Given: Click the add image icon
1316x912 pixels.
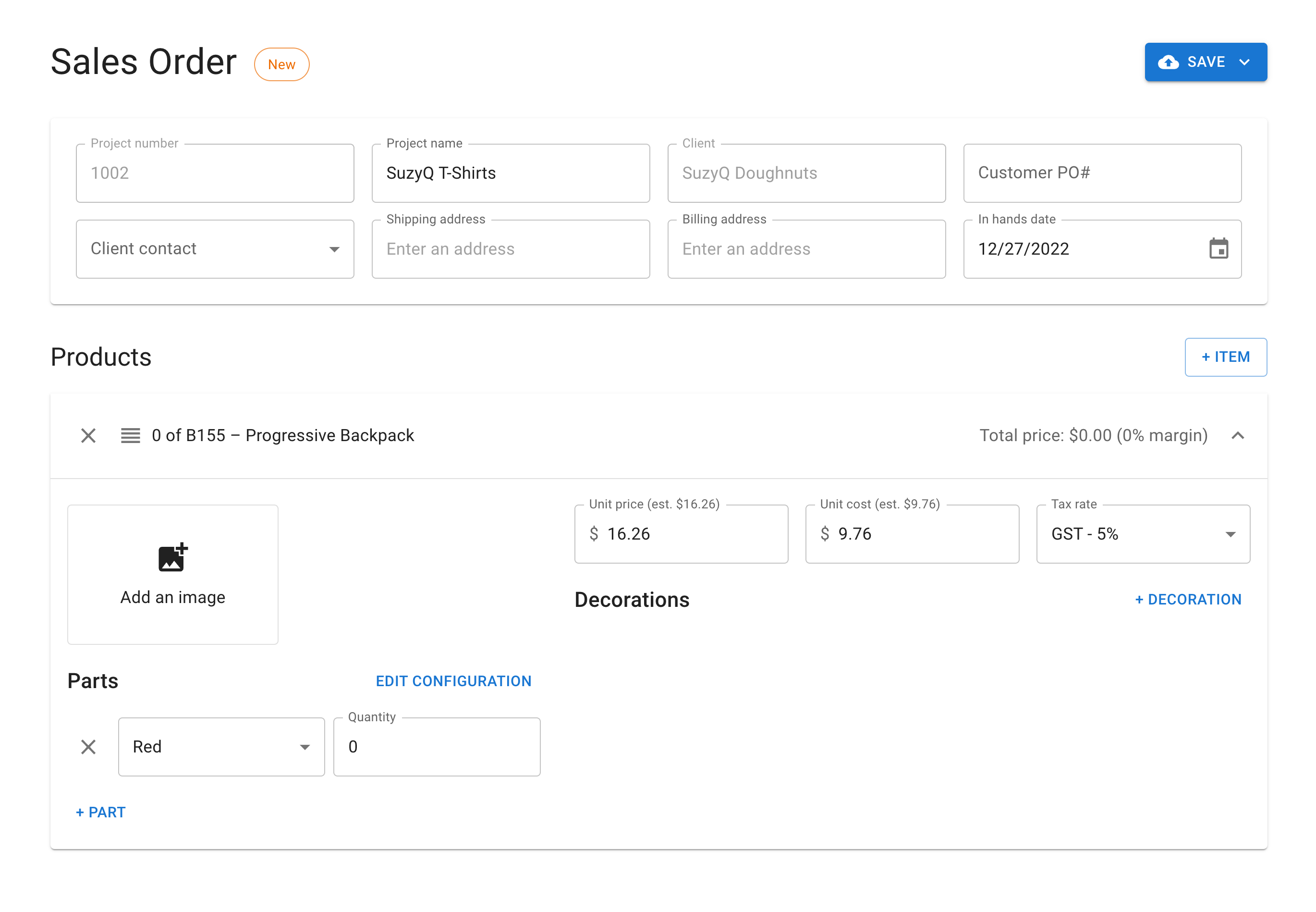Looking at the screenshot, I should click(x=172, y=557).
